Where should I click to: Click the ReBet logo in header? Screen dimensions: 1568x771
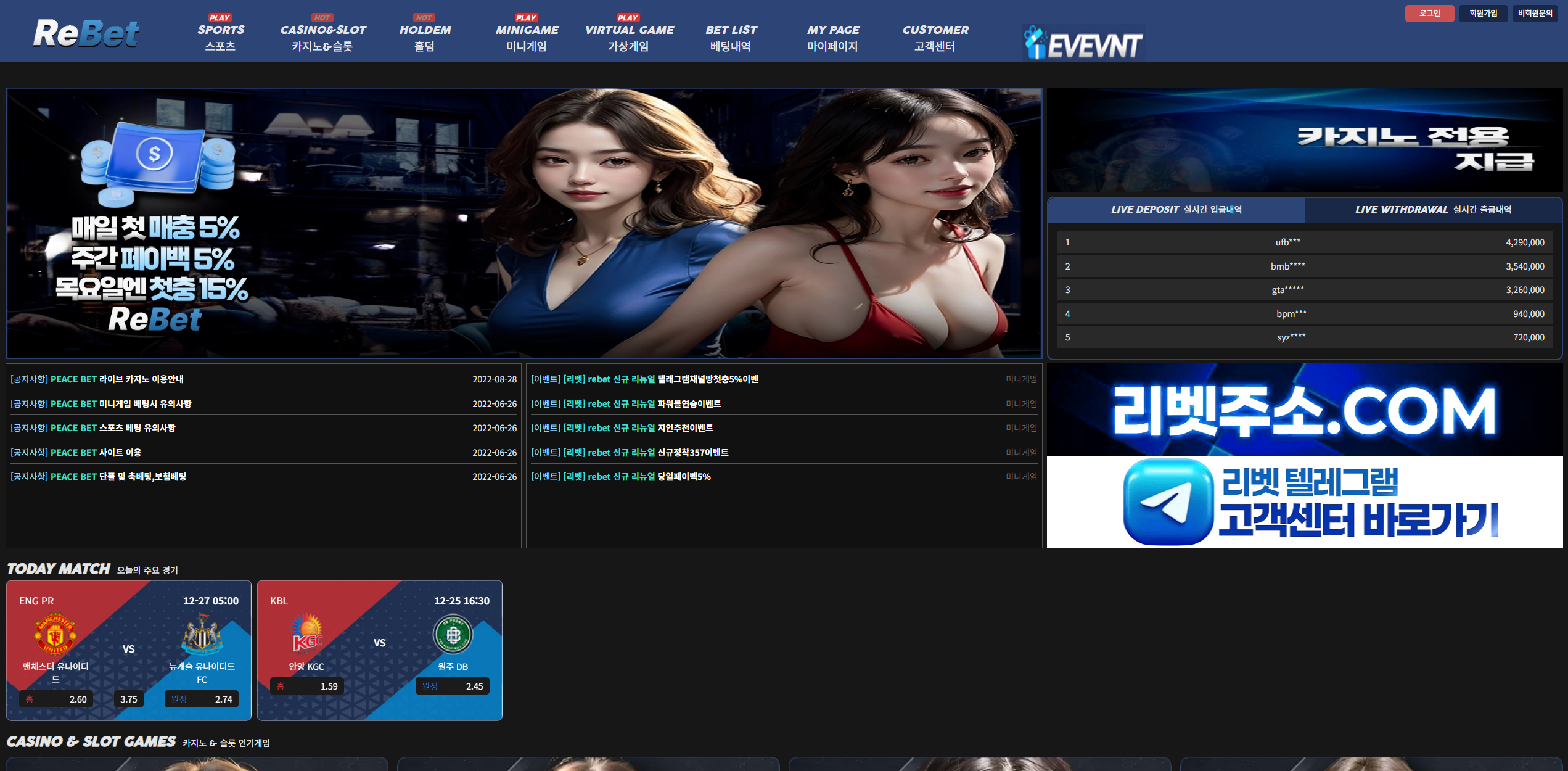tap(86, 33)
